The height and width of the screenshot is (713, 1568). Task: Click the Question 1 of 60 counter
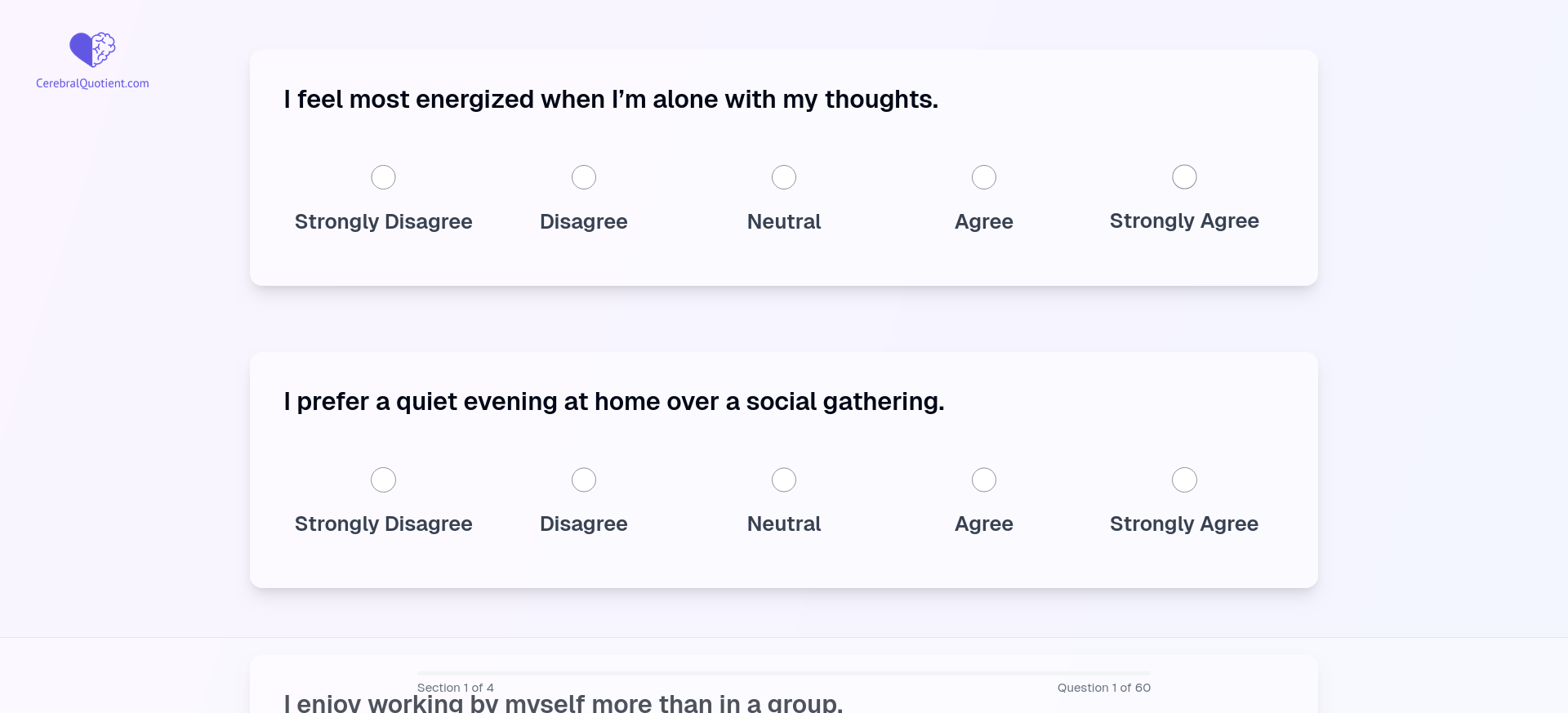[x=1104, y=688]
